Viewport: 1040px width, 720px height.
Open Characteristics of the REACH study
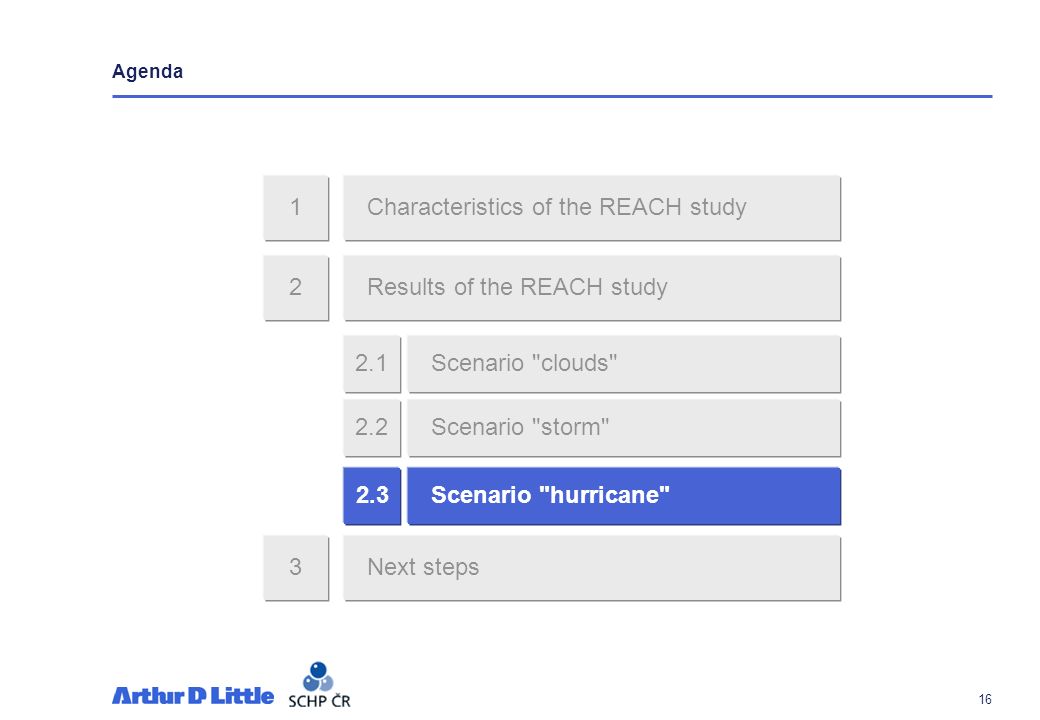[592, 208]
